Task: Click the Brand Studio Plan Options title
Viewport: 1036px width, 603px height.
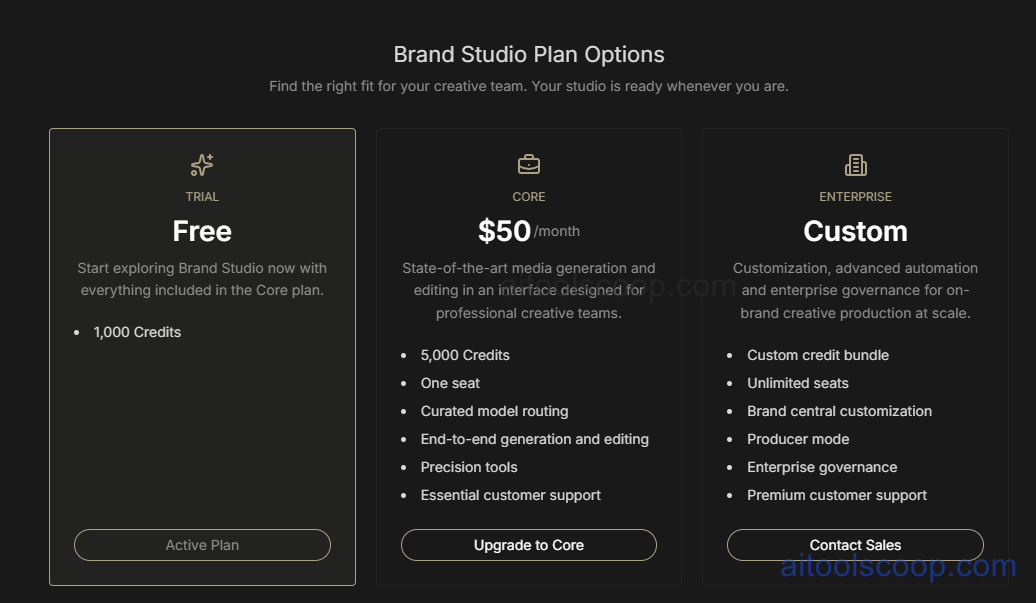Action: [529, 54]
